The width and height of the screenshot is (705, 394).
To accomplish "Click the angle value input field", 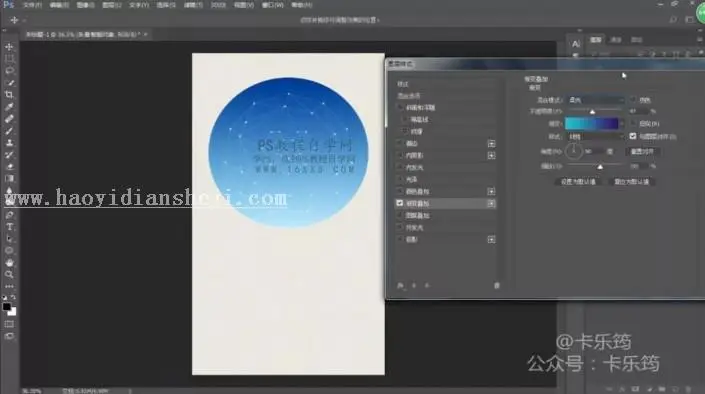I will point(594,152).
